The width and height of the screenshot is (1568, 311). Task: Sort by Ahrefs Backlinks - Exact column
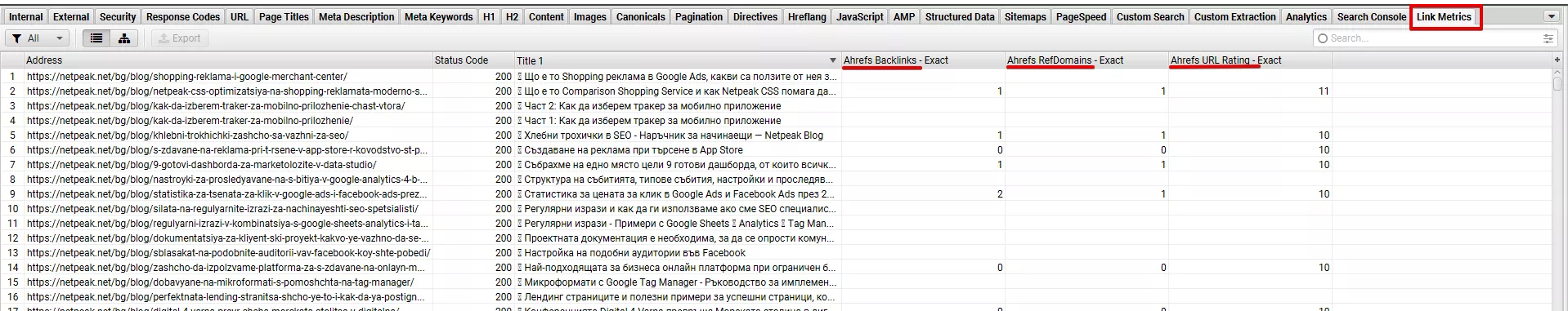click(x=923, y=60)
